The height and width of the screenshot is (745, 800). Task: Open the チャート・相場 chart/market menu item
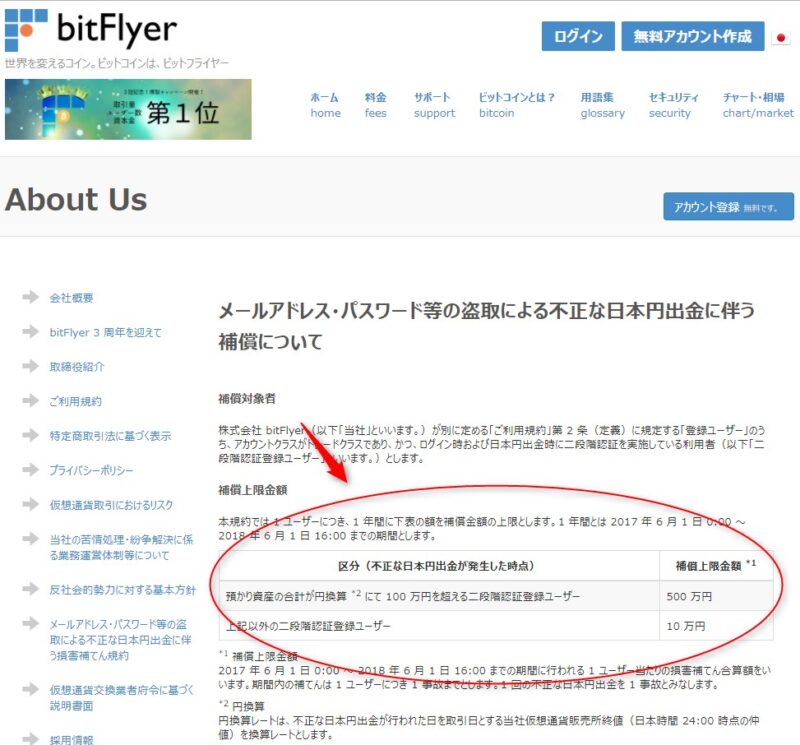point(758,105)
